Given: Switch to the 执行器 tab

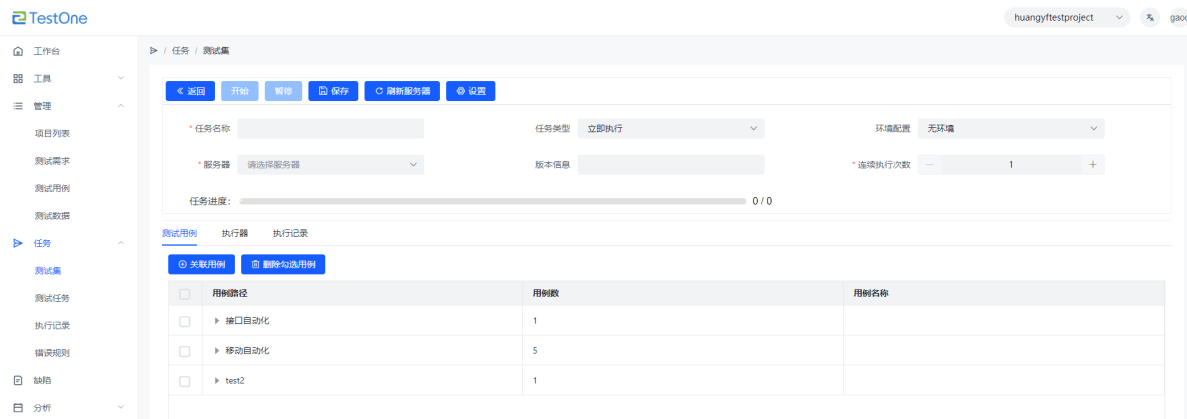Looking at the screenshot, I should pyautogui.click(x=235, y=233).
